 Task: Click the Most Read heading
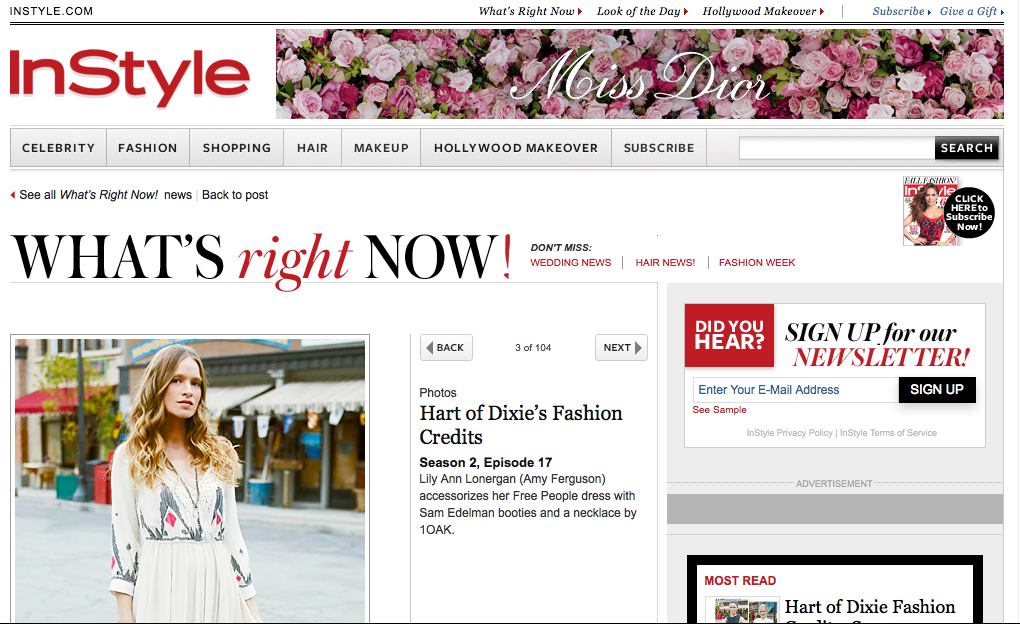click(740, 580)
